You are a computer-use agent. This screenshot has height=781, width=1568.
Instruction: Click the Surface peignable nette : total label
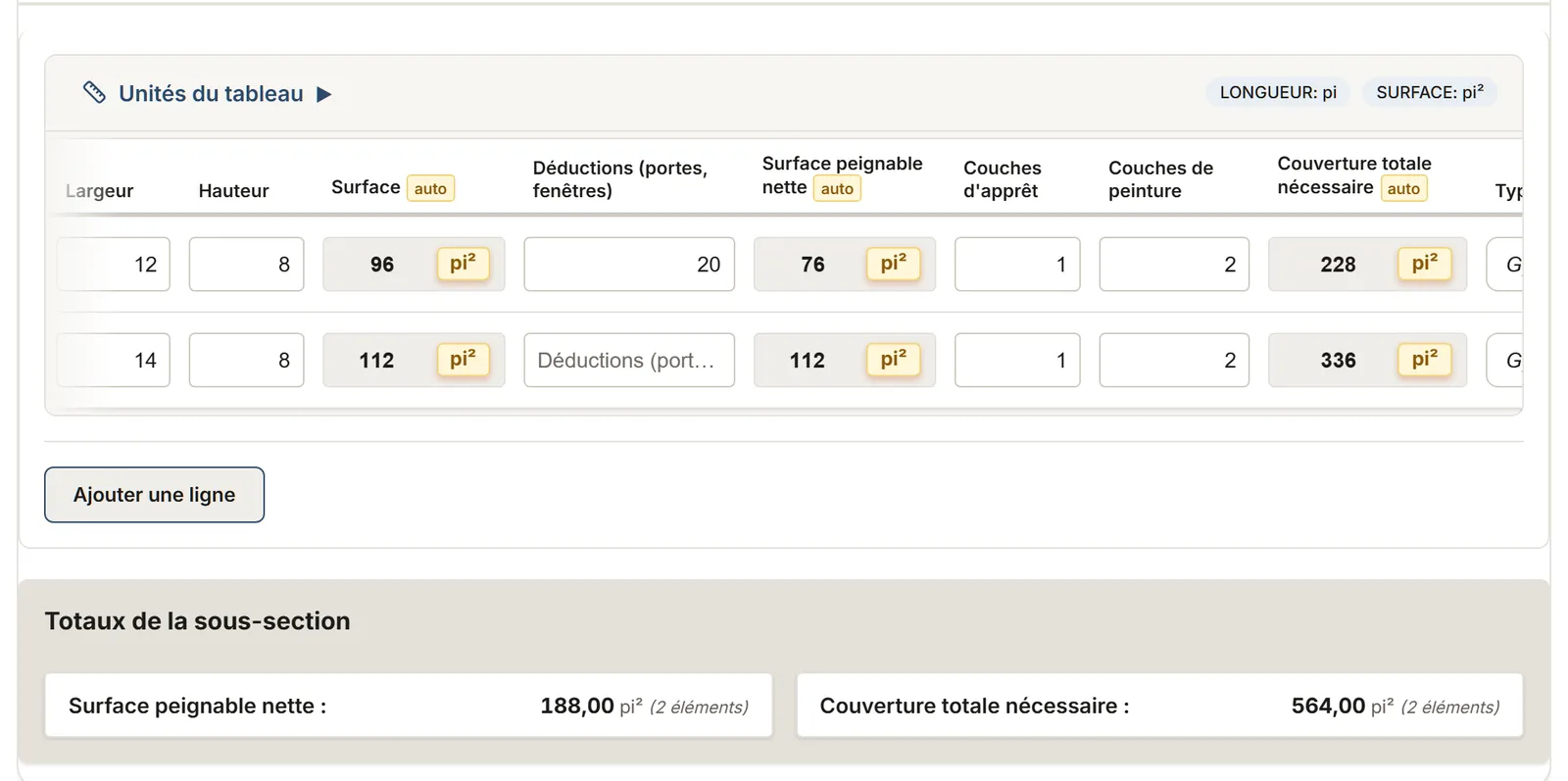[197, 706]
